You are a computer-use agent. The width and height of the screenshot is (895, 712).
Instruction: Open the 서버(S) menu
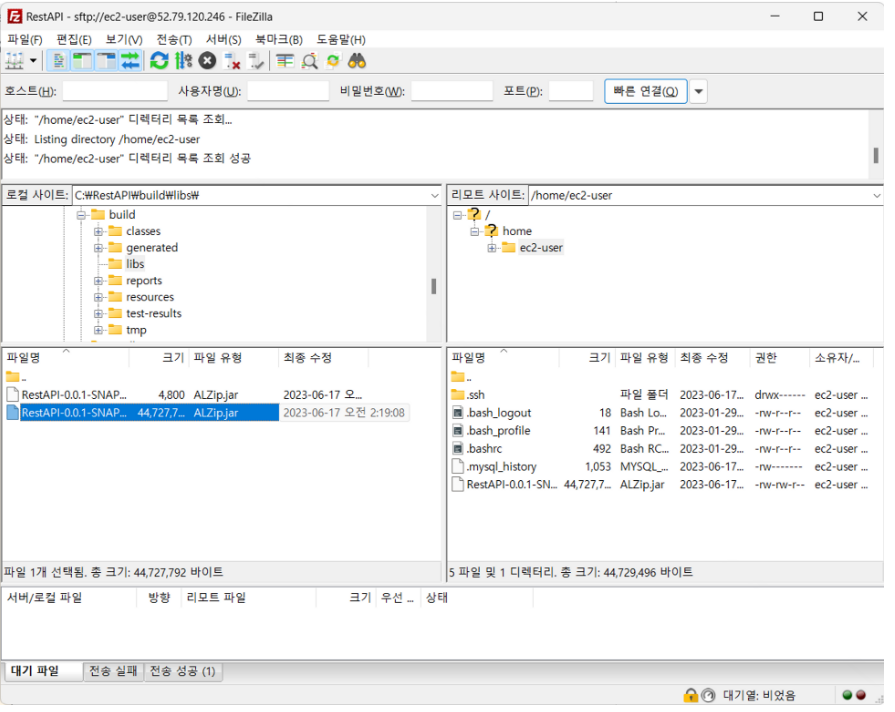(224, 39)
